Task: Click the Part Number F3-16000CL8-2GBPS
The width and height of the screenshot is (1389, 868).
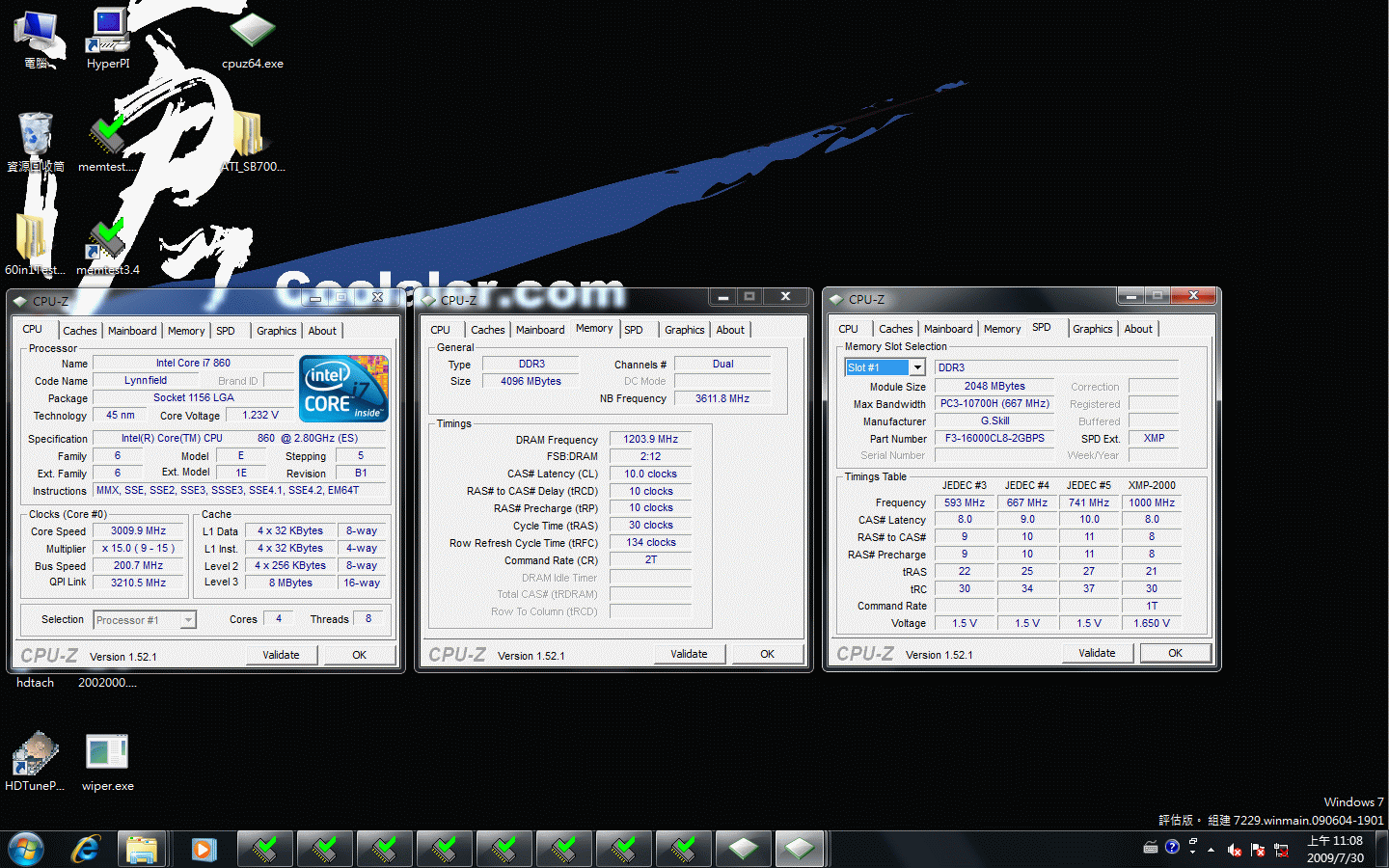Action: (x=994, y=439)
